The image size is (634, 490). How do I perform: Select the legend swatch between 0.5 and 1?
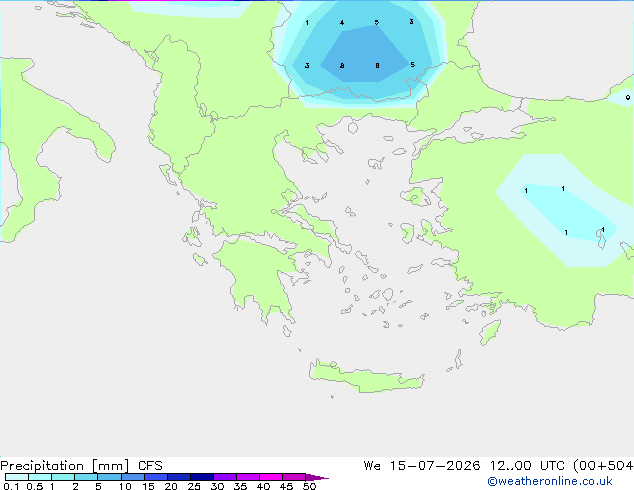click(x=40, y=477)
